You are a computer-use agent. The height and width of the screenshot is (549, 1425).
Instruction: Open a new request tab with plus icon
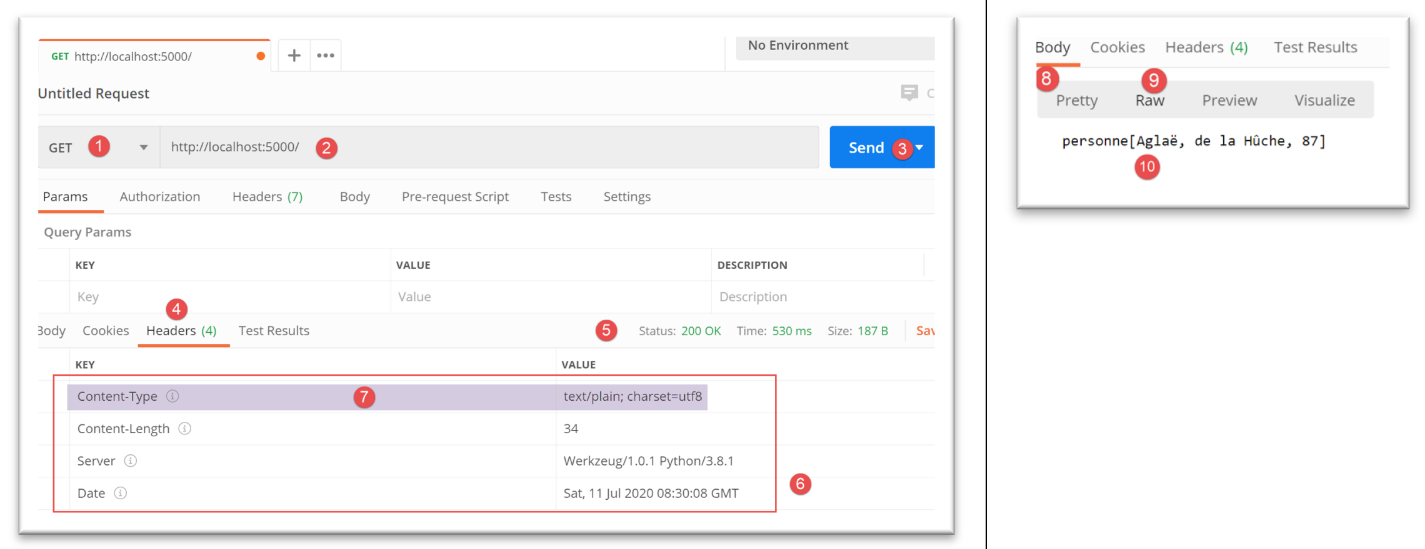[294, 56]
